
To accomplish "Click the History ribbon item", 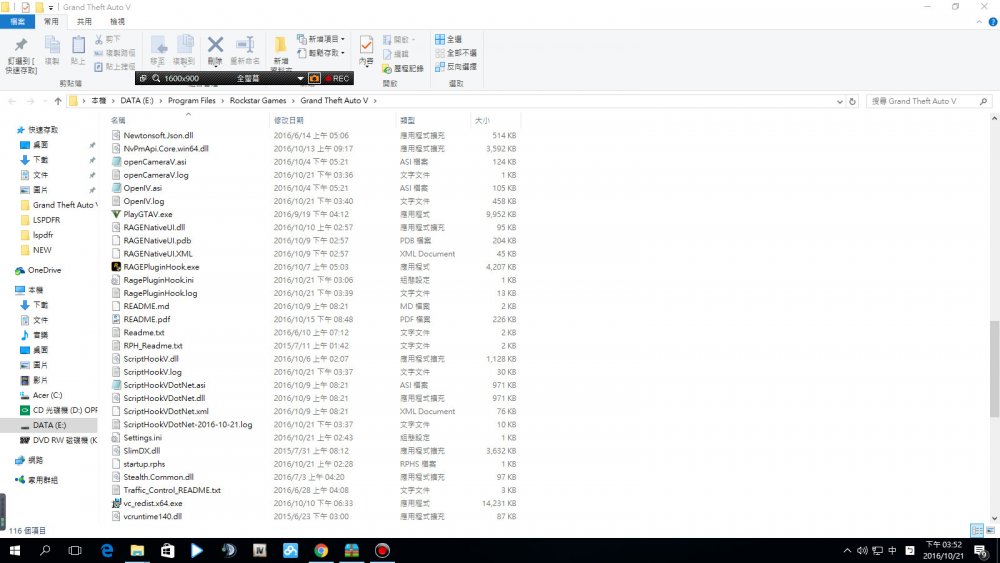I will (x=403, y=68).
